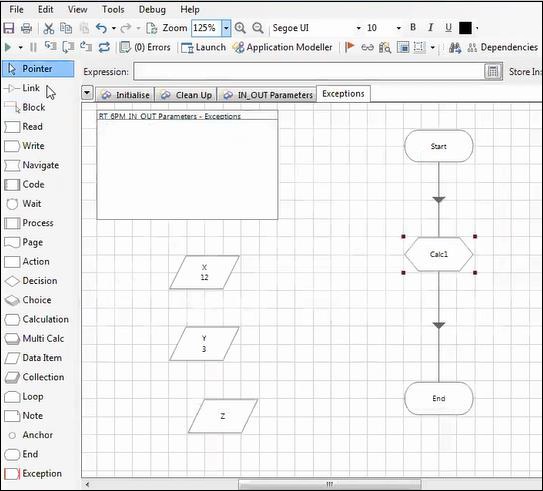Open the page list dropdown before Initialise
The height and width of the screenshot is (491, 543).
click(87, 93)
